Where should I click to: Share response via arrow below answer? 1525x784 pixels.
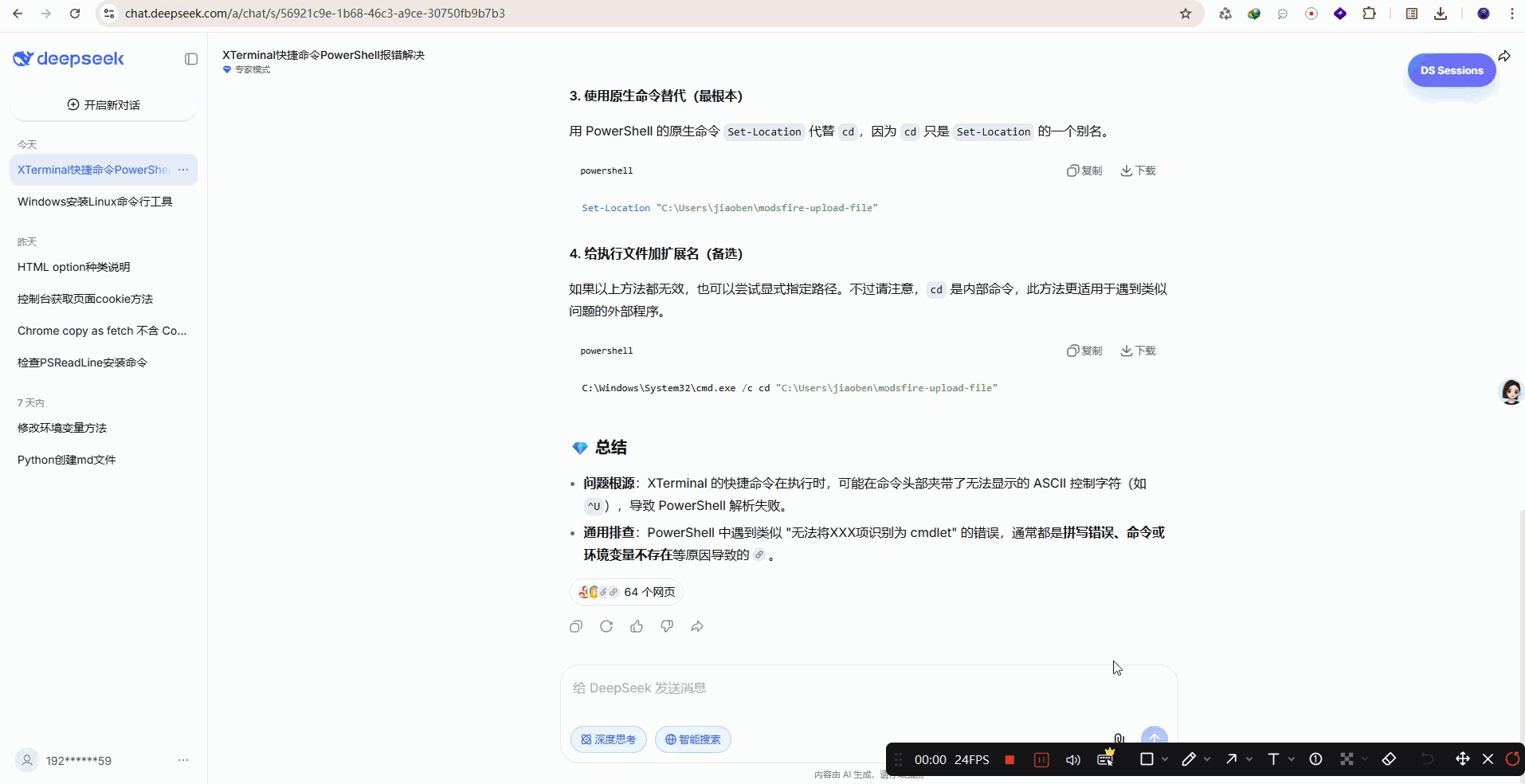[697, 626]
